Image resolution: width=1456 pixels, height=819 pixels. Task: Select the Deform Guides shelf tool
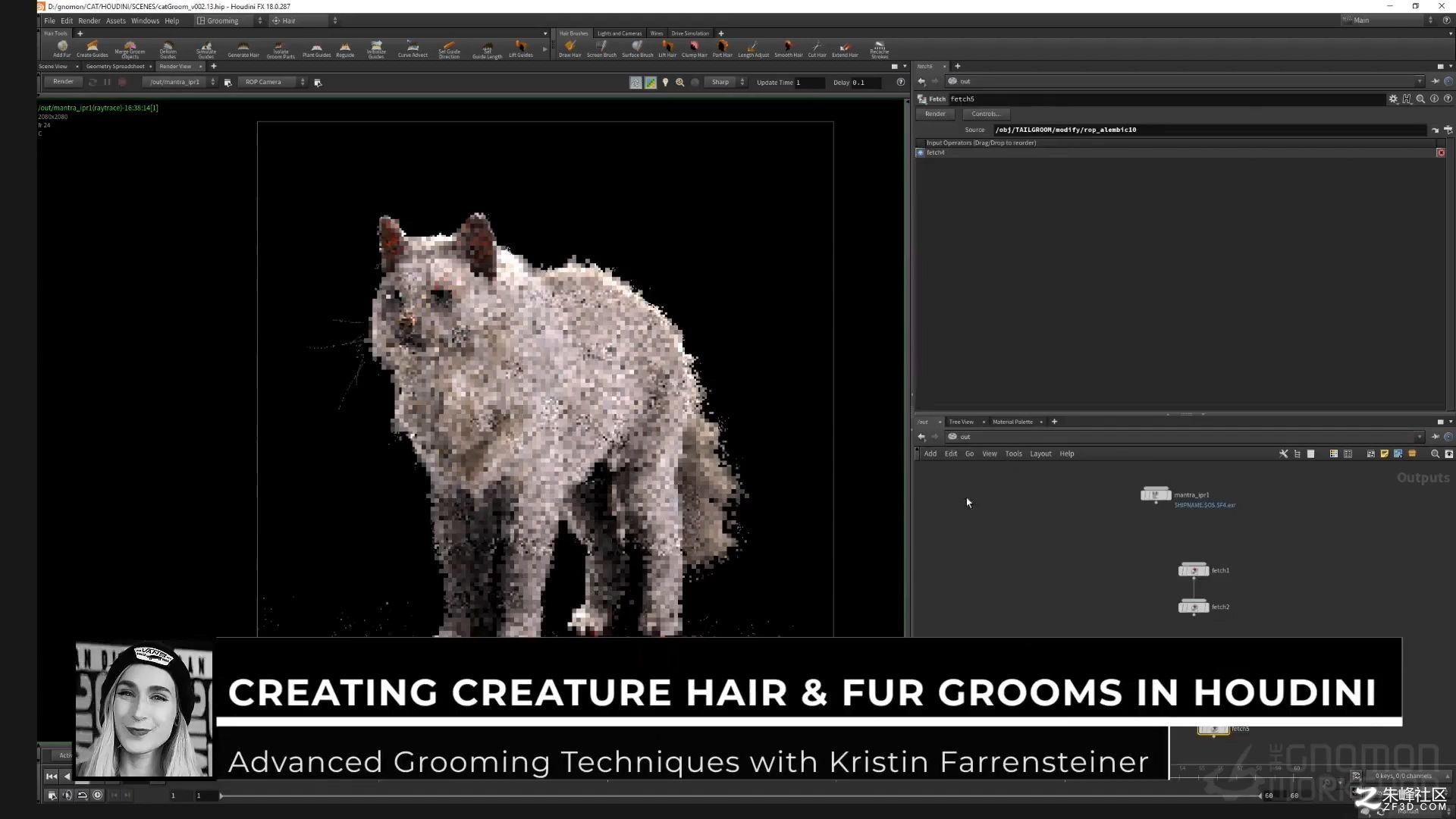pos(168,49)
